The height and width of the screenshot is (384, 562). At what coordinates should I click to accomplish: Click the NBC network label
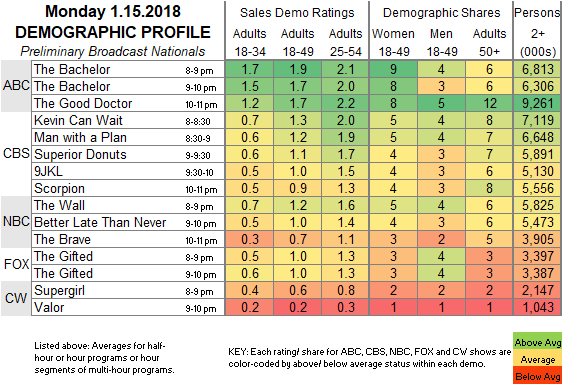[16, 222]
